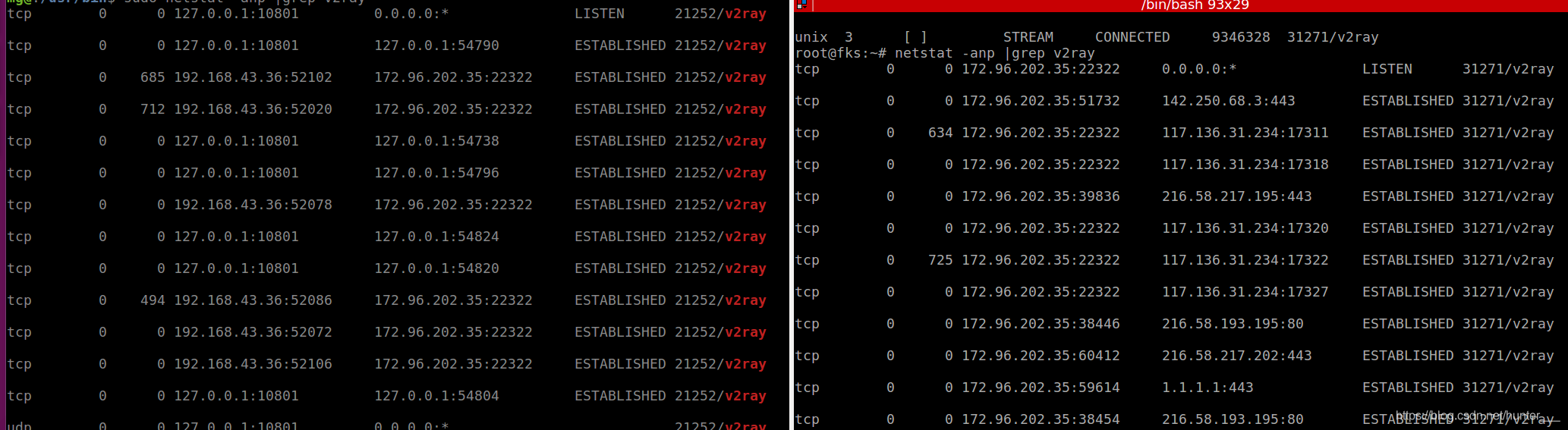Screen dimensions: 1568x430
Task: Click local address 192.168.43.36:52072
Action: [x=253, y=332]
